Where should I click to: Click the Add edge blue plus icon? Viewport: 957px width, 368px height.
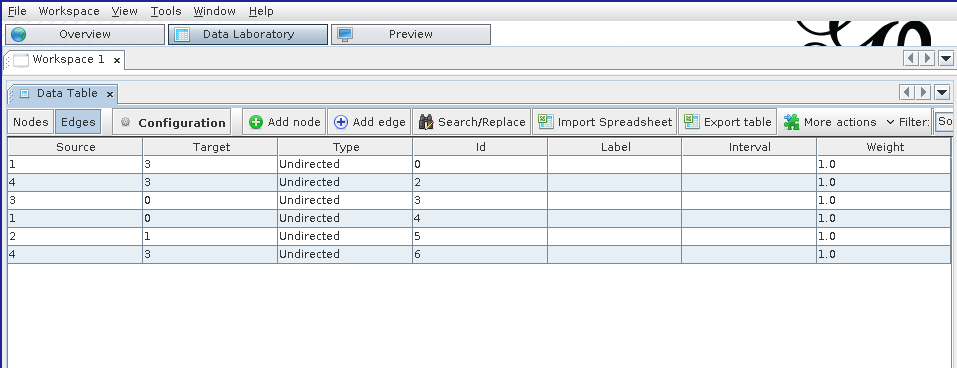341,122
